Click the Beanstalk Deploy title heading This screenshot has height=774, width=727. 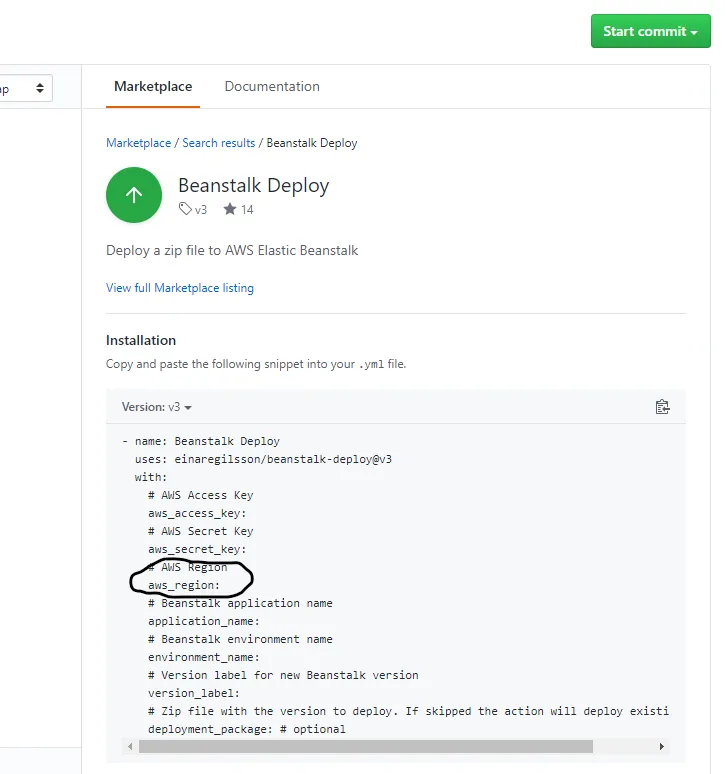pyautogui.click(x=254, y=186)
